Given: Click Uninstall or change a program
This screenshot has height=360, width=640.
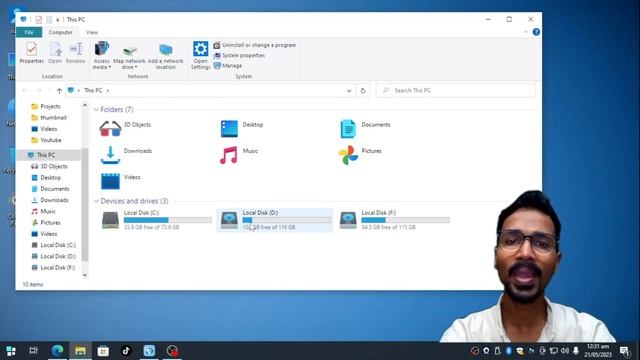Looking at the screenshot, I should 255,45.
